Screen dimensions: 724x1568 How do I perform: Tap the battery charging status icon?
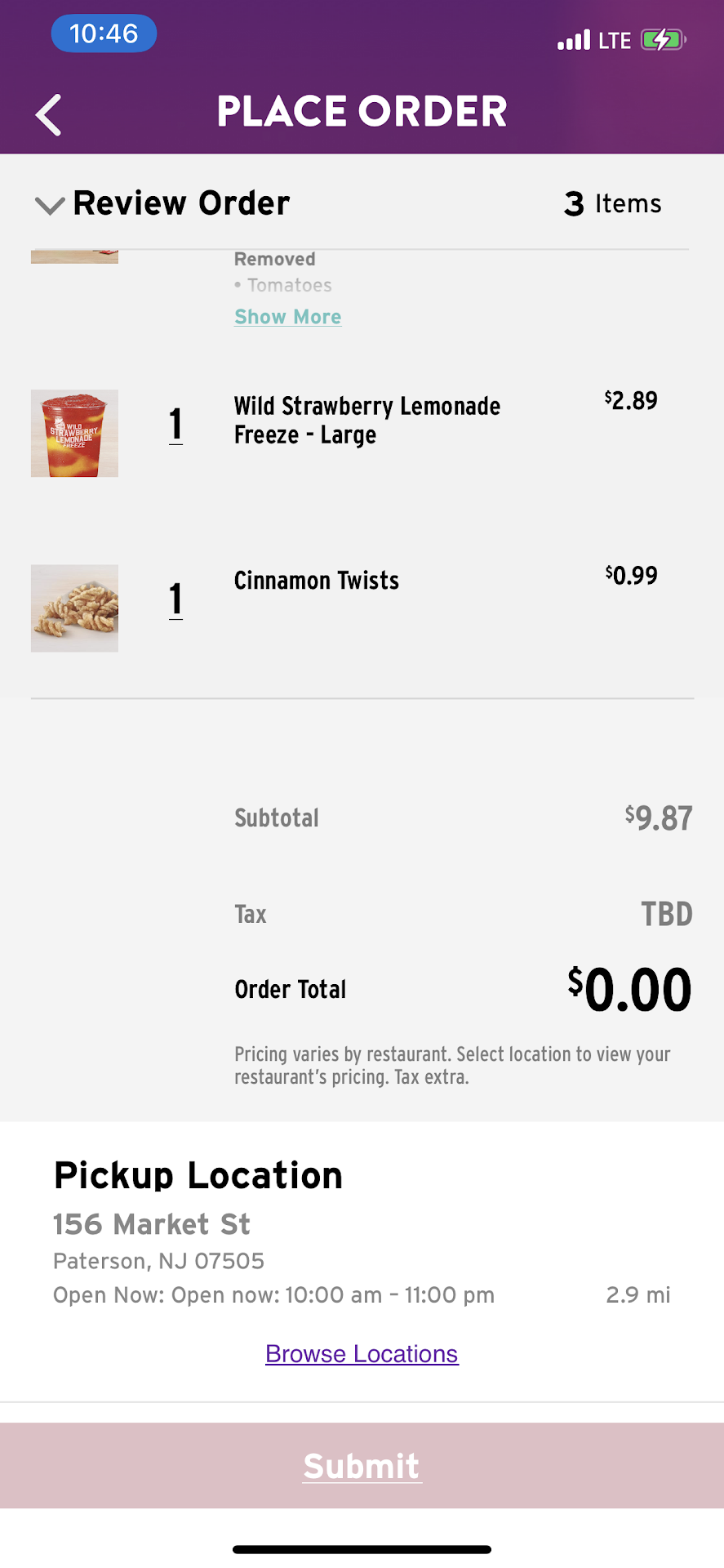click(x=662, y=40)
